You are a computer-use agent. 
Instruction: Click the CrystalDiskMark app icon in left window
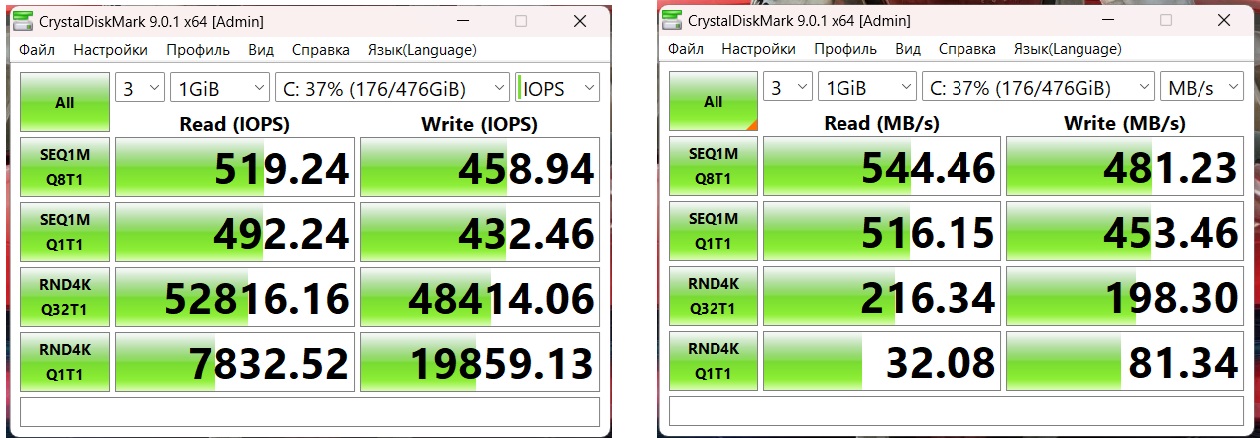click(23, 22)
